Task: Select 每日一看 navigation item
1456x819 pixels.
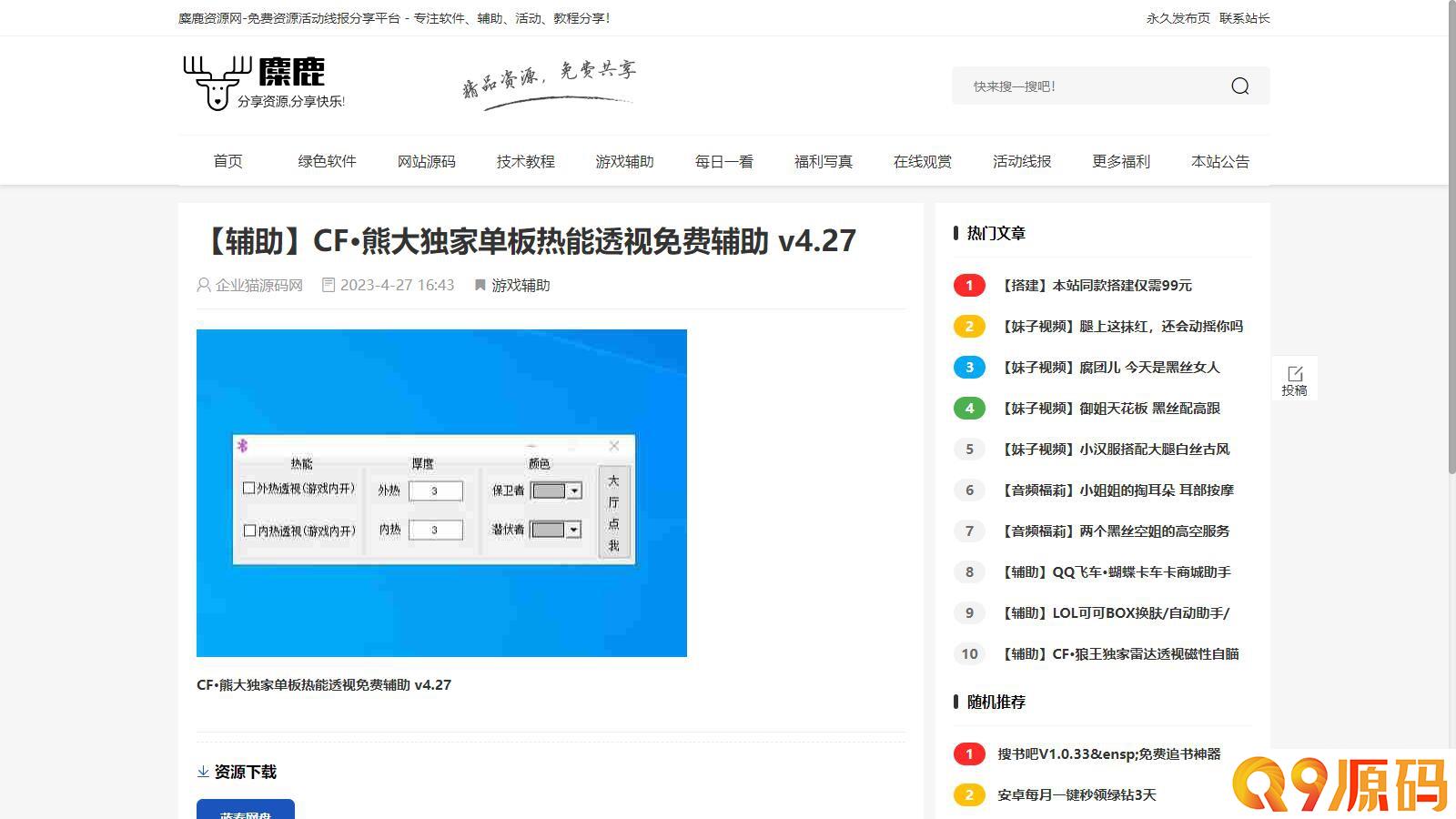Action: (x=723, y=161)
